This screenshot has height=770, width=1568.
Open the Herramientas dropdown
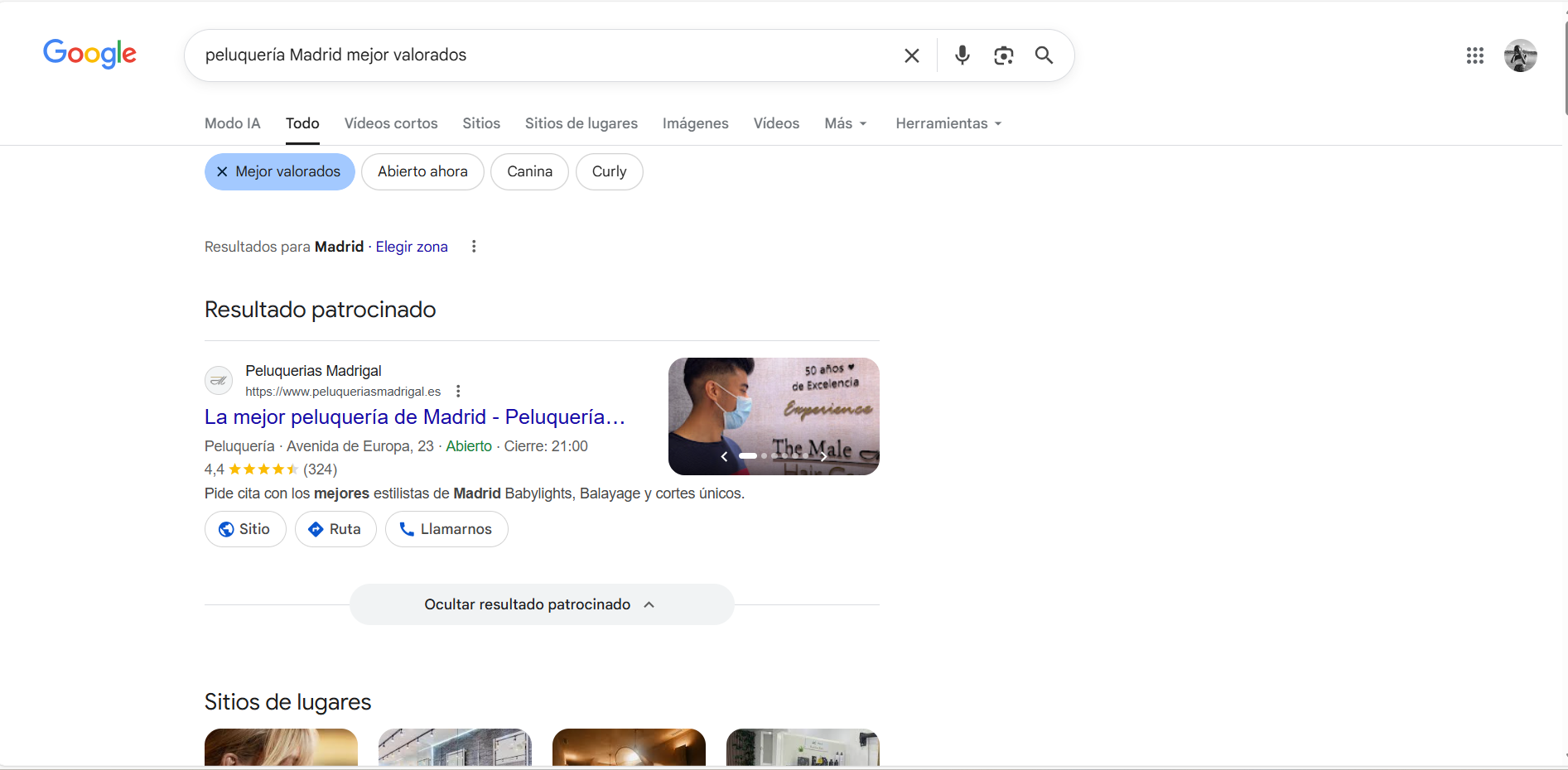coord(948,123)
